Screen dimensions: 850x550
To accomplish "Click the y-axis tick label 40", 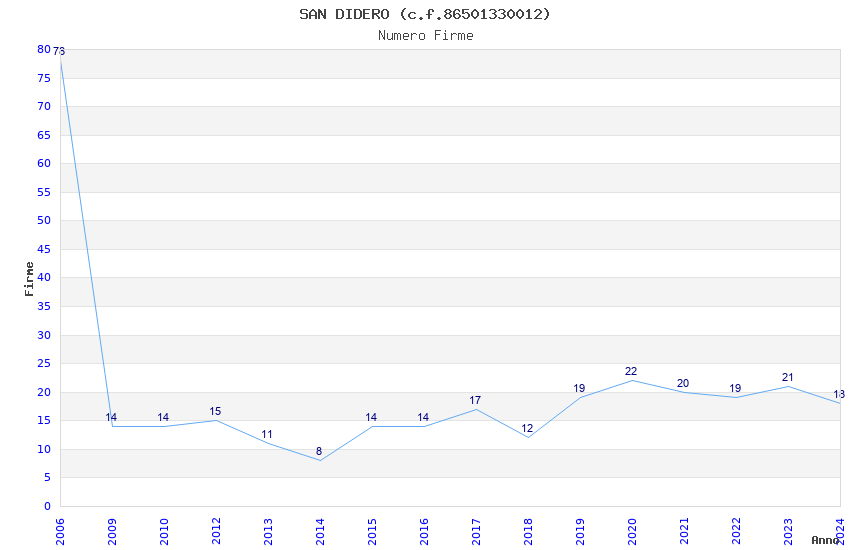I will [x=44, y=277].
